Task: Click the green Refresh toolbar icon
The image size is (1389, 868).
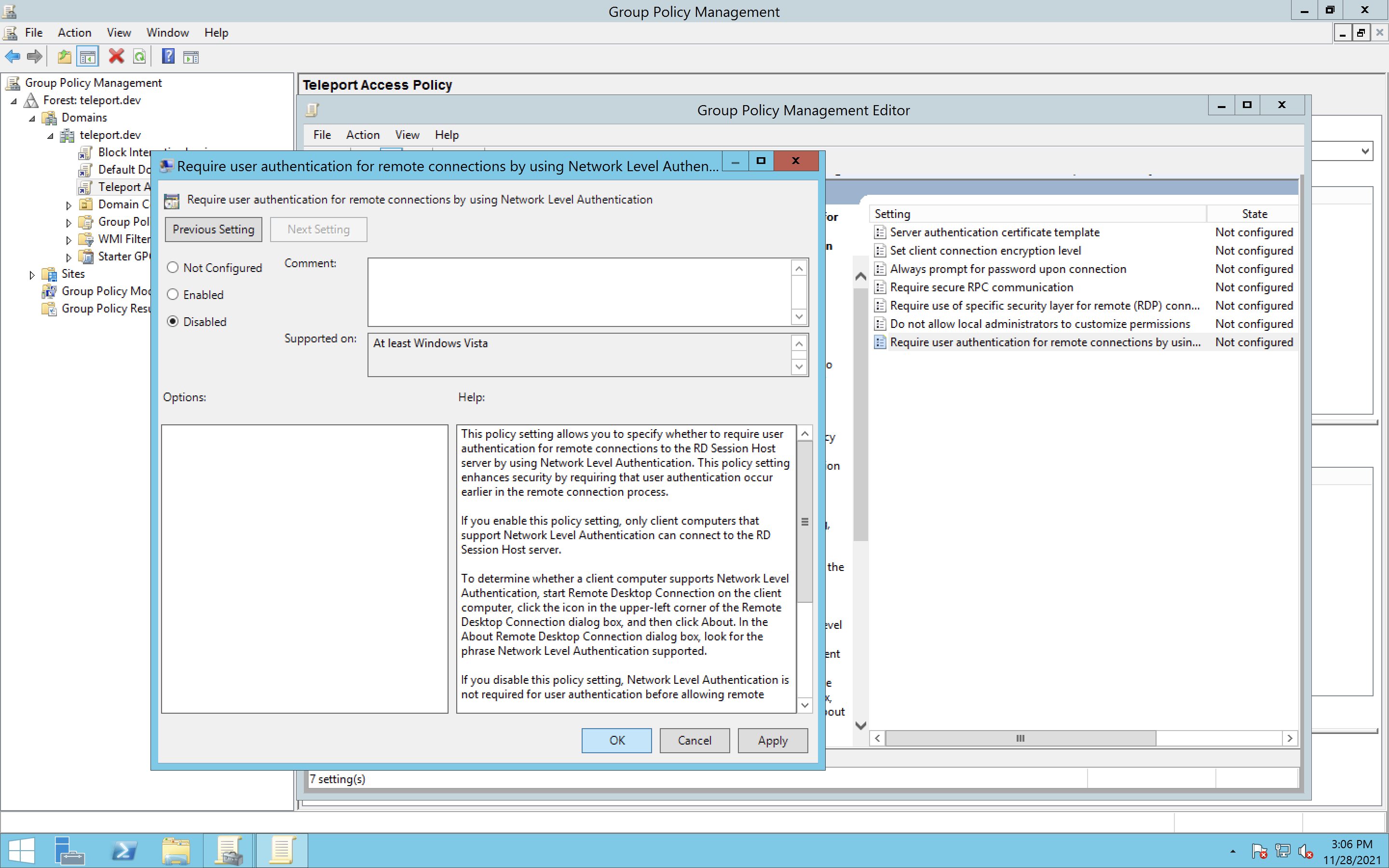Action: click(139, 56)
